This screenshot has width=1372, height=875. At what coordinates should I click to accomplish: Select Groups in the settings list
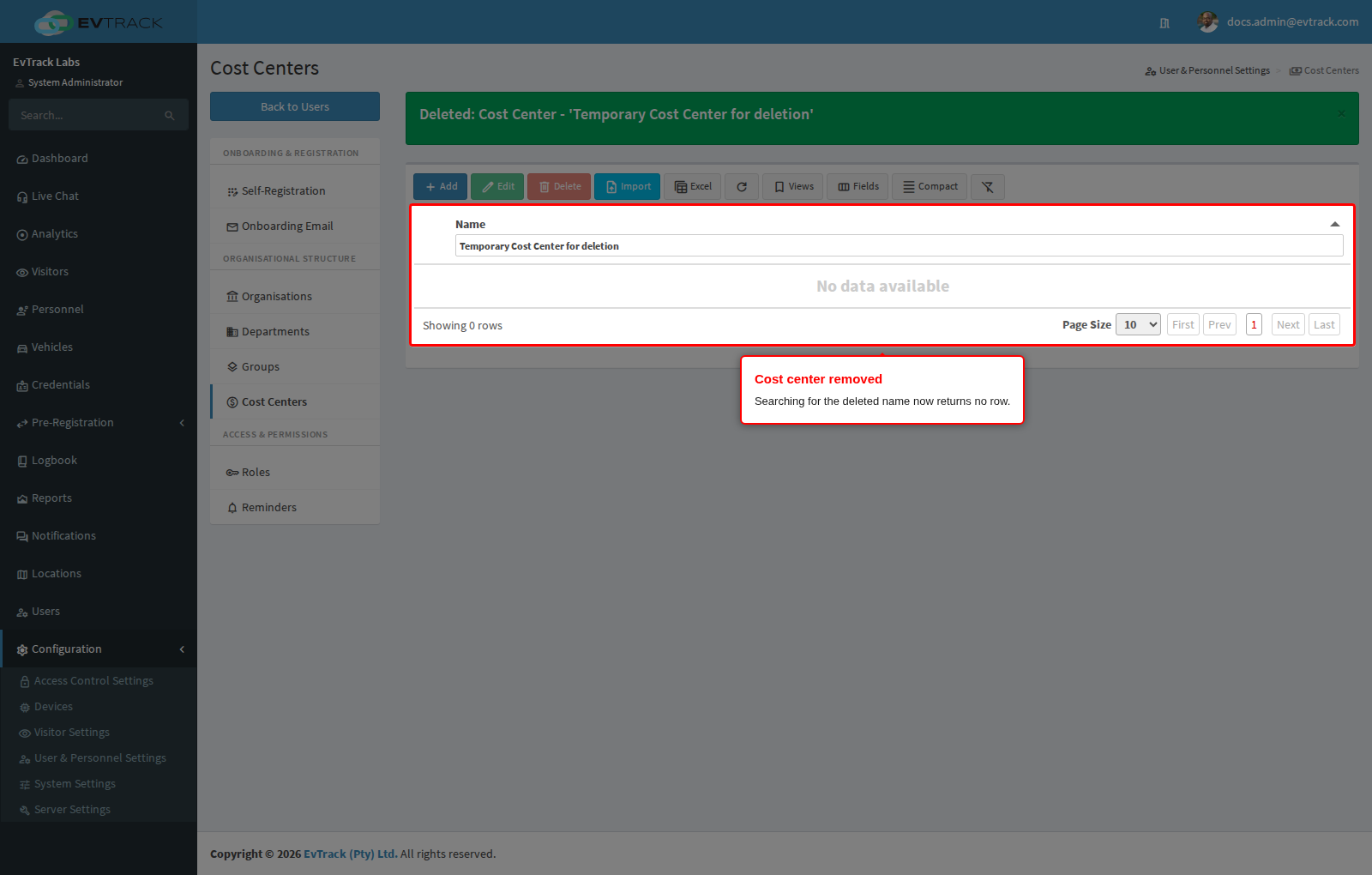(295, 367)
